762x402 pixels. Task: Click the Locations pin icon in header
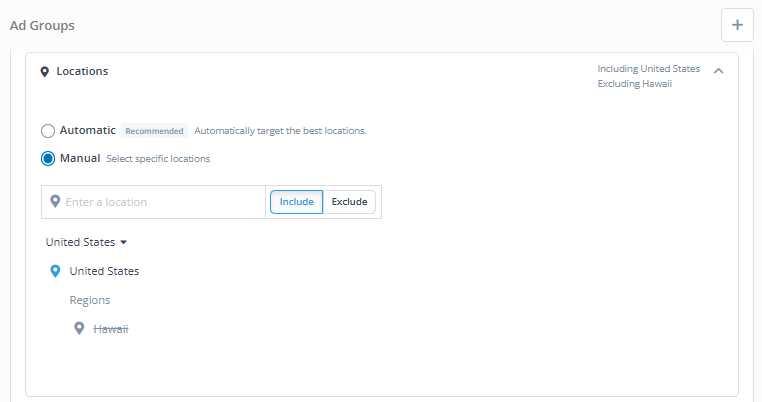(45, 72)
